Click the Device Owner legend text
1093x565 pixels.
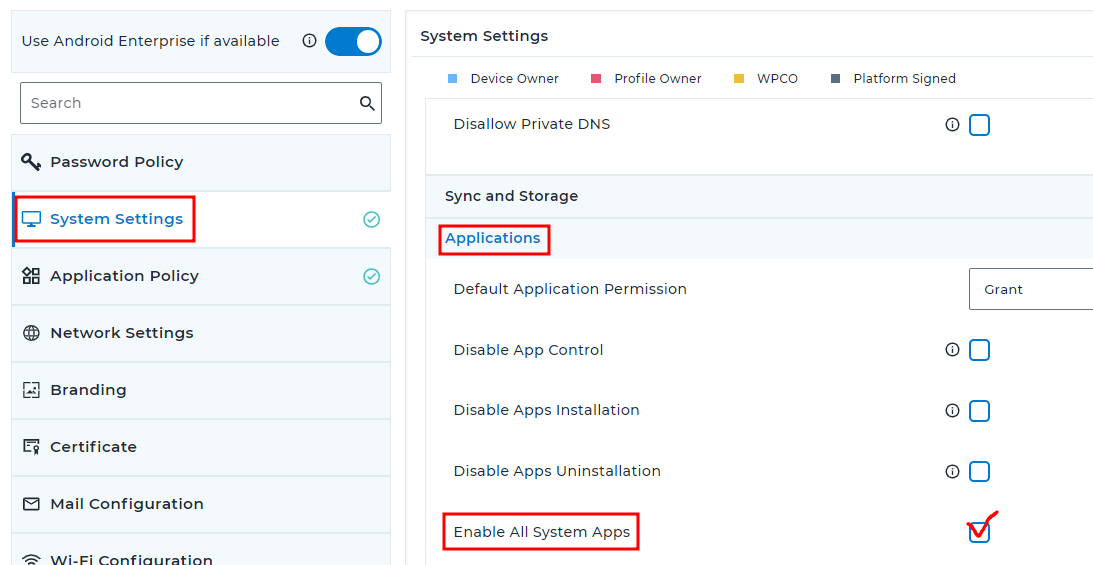pyautogui.click(x=514, y=79)
